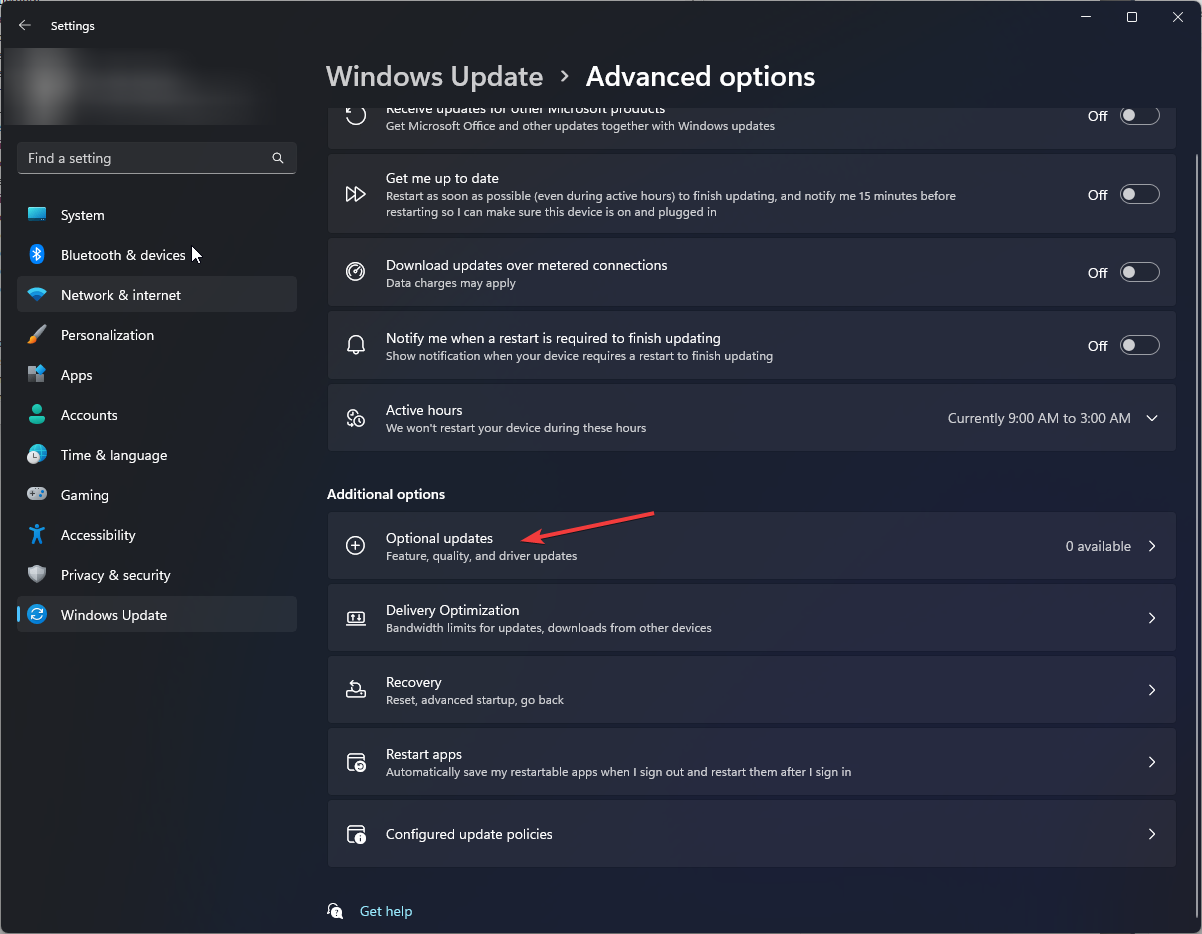Viewport: 1202px width, 934px height.
Task: Go back to Windows Update breadcrumb
Action: point(435,77)
